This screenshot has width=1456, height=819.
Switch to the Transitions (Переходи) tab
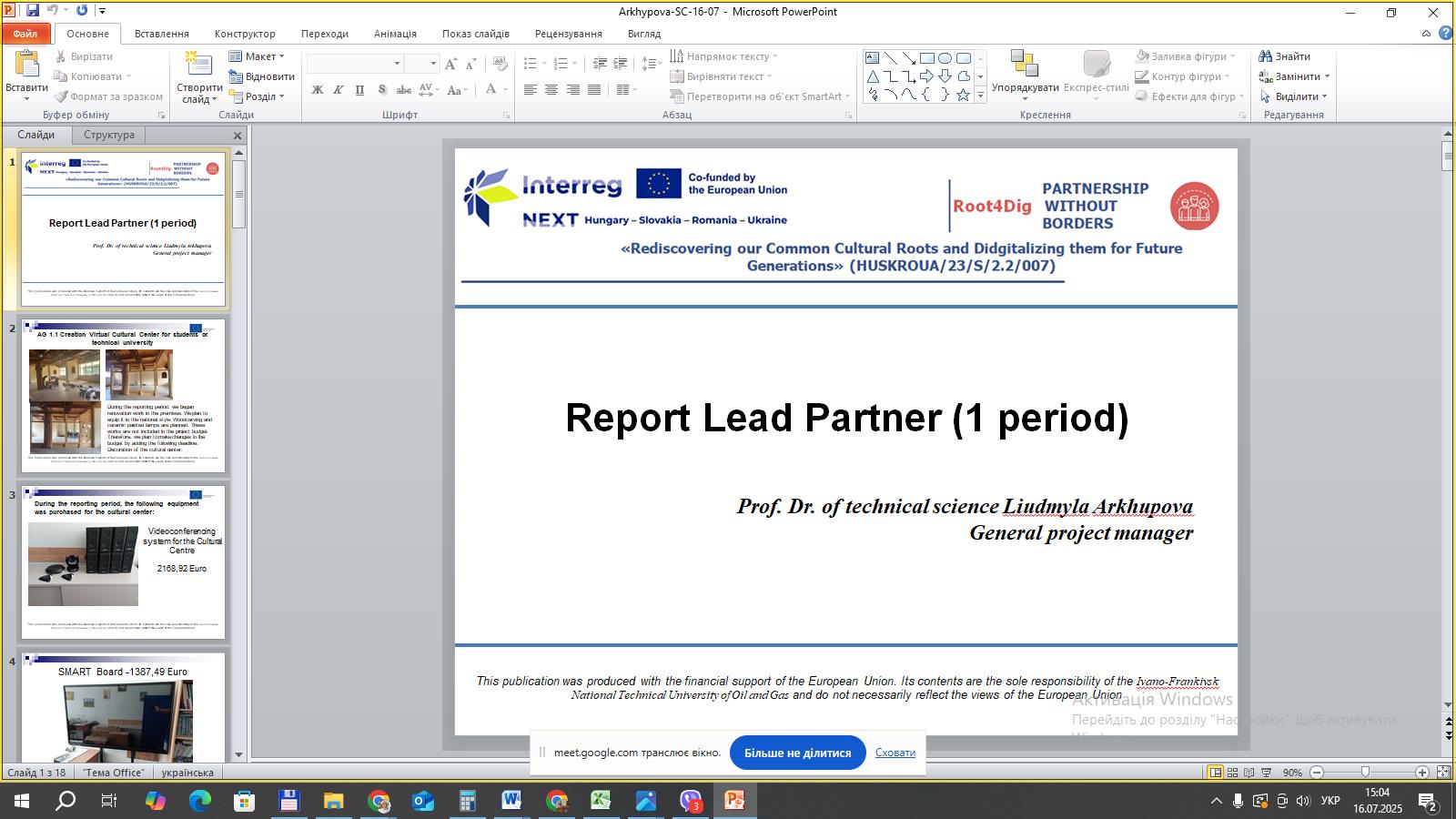325,34
